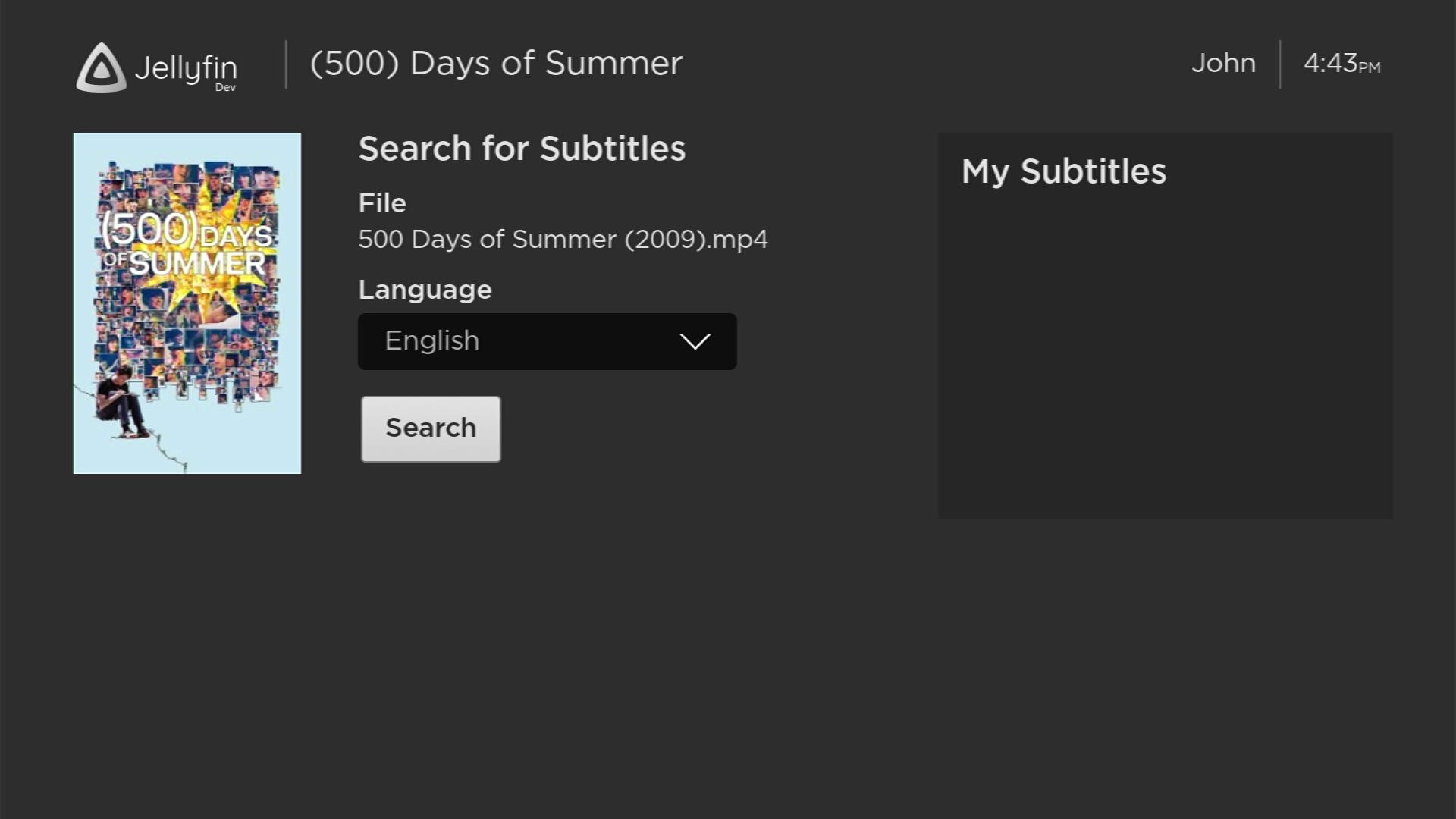Click the empty My Subtitles list area
The height and width of the screenshot is (819, 1456).
tap(1165, 356)
